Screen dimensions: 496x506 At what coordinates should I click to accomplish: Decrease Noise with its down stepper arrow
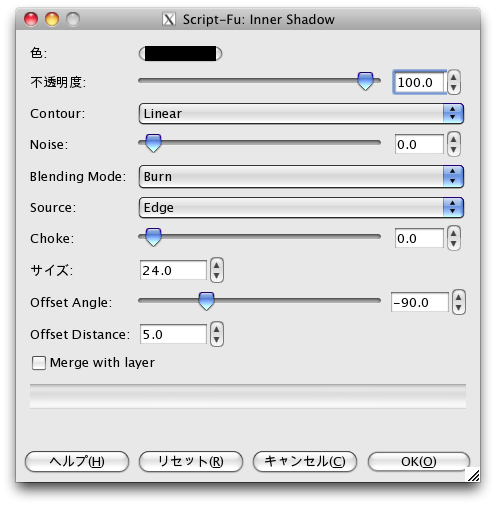453,149
